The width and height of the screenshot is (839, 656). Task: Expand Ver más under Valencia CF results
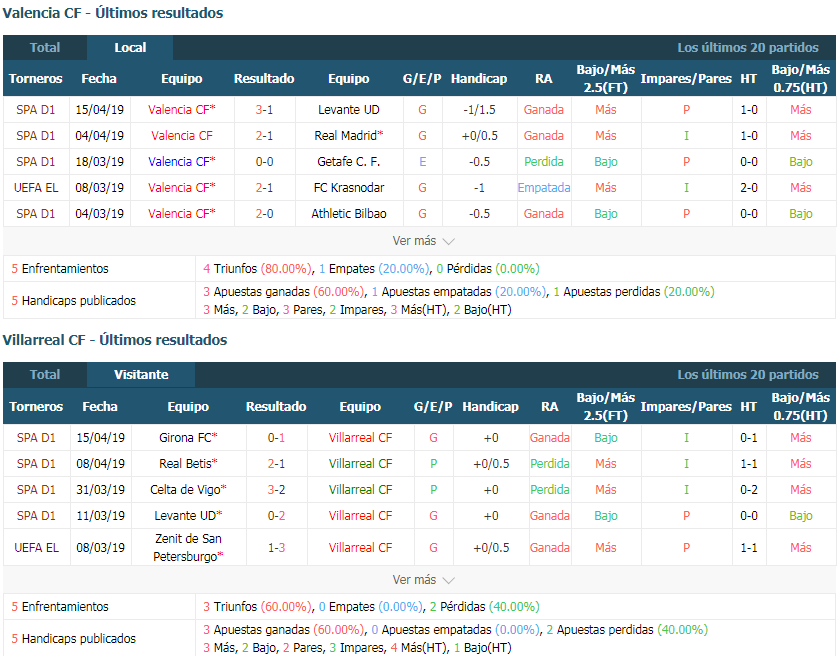coord(423,241)
